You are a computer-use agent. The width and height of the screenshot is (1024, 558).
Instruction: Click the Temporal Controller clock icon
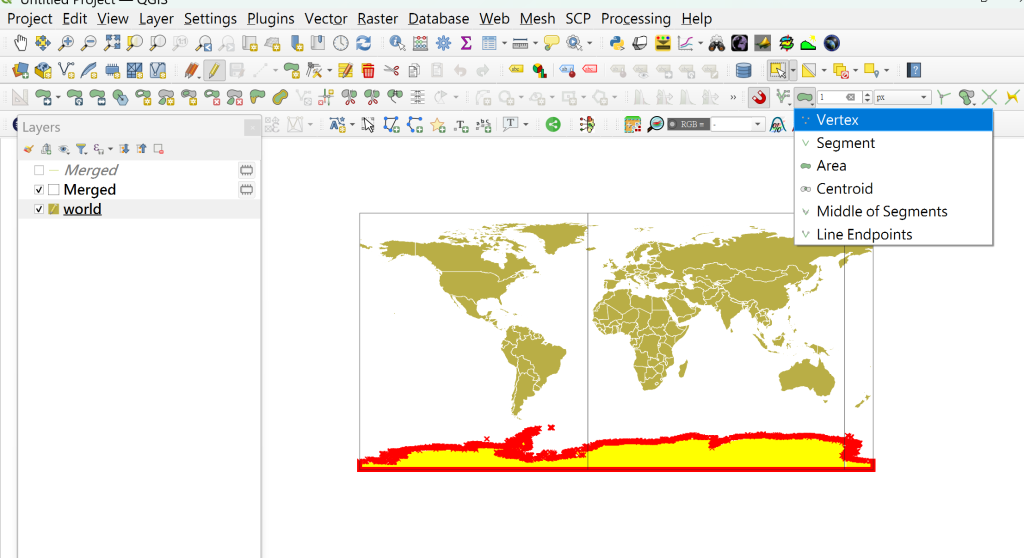(x=341, y=43)
